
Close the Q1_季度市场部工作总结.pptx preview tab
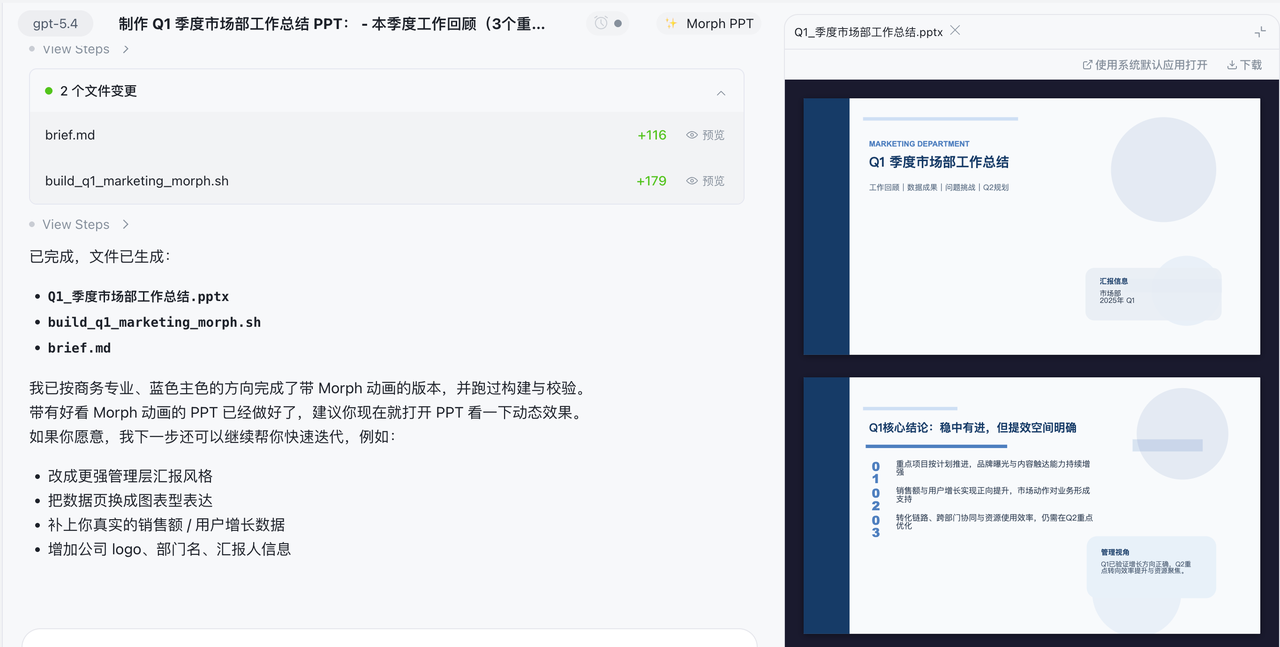(955, 31)
